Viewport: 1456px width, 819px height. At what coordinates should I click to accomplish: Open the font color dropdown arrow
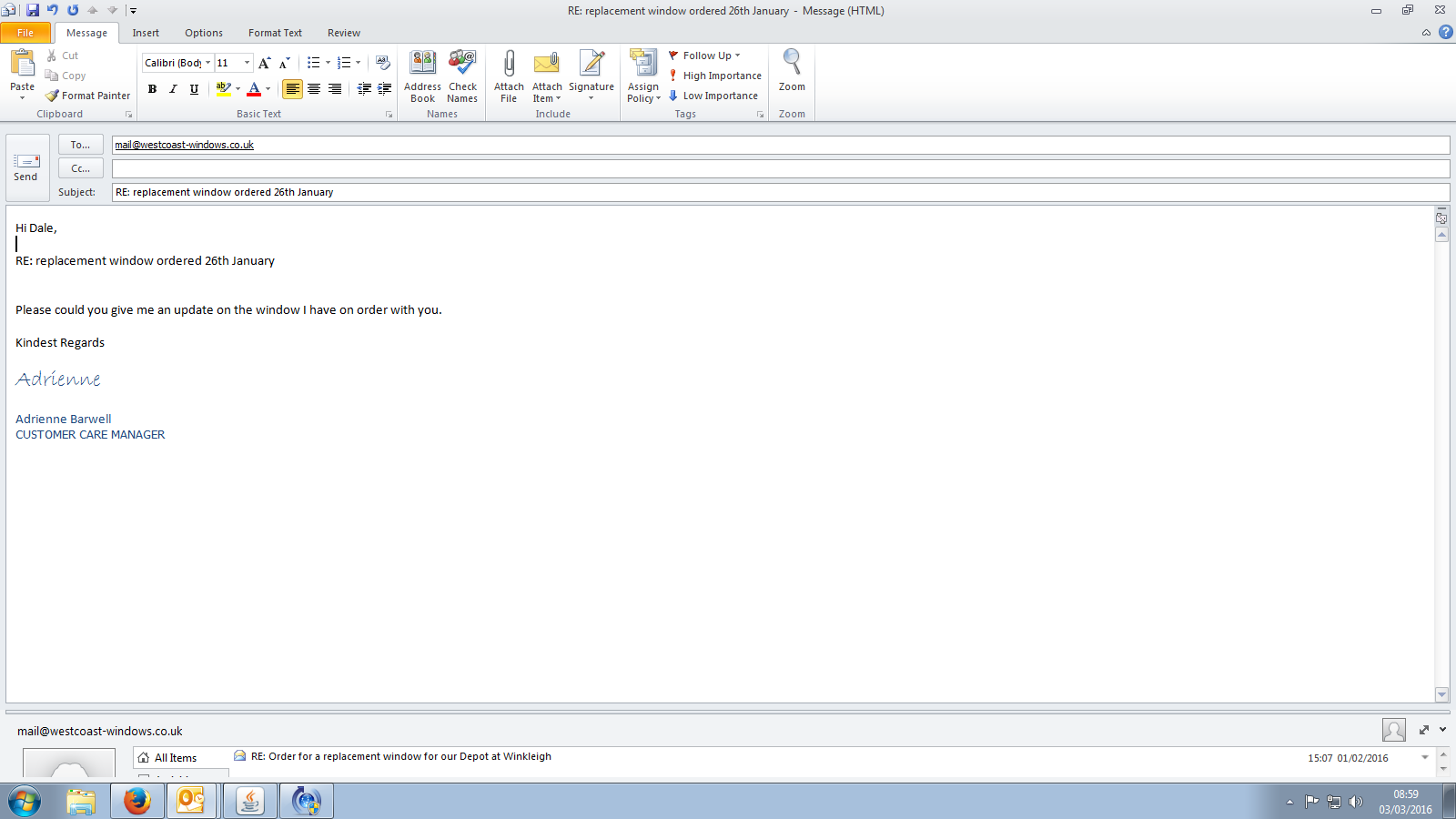268,89
